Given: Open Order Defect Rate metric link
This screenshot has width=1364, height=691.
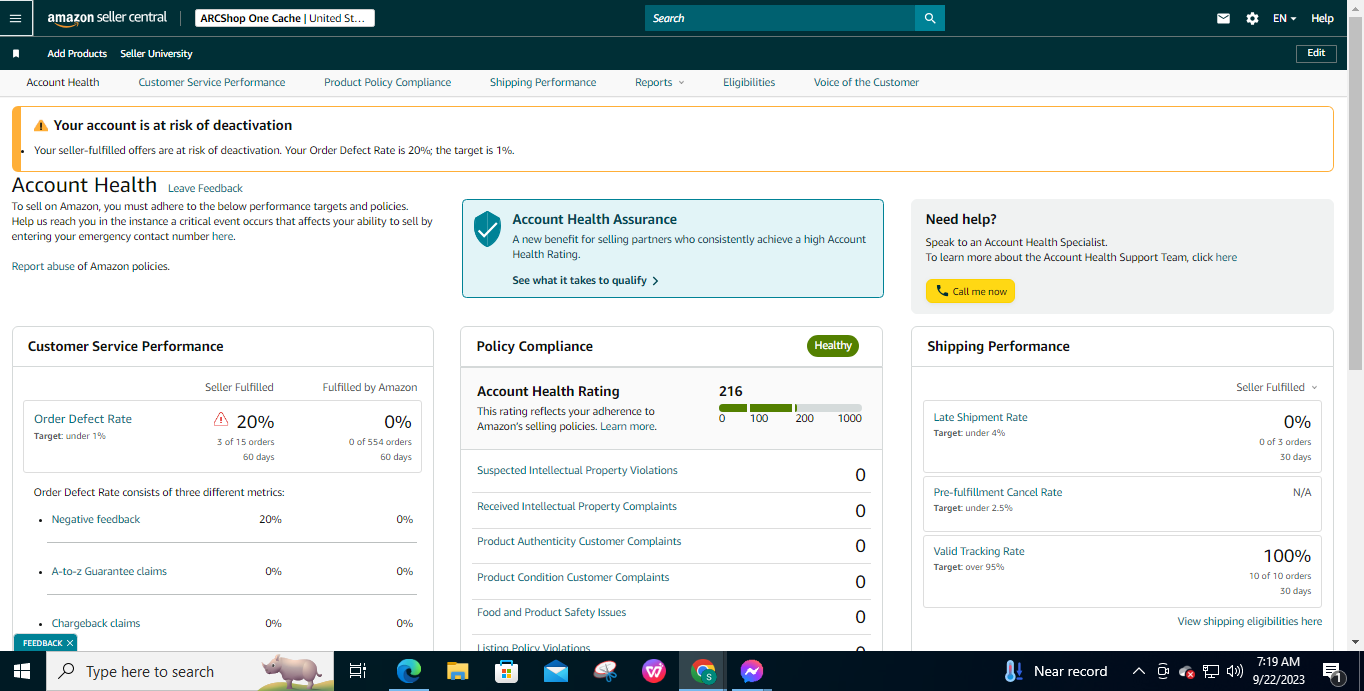Looking at the screenshot, I should point(83,419).
